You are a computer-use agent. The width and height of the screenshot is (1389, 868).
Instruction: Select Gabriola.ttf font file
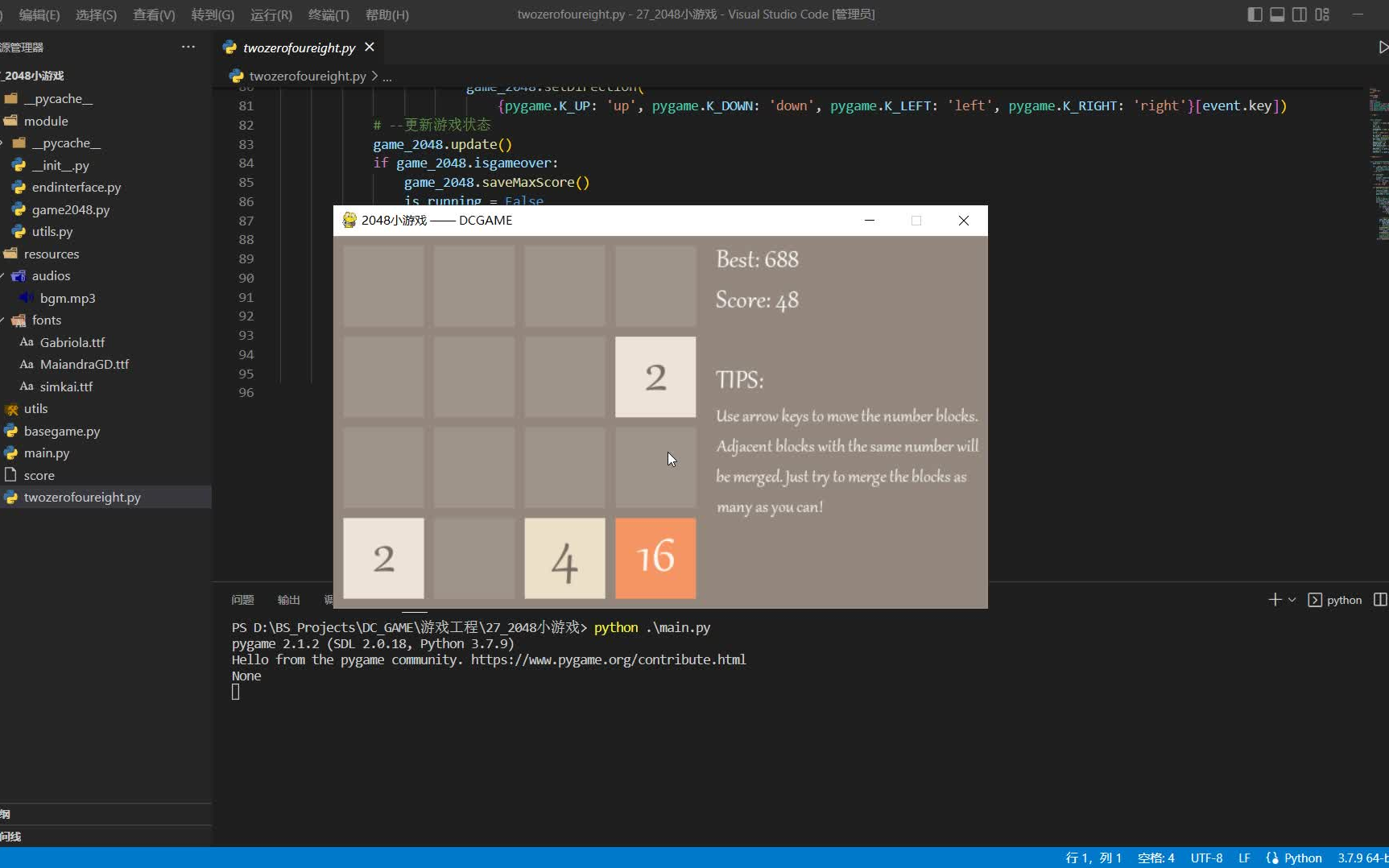[72, 342]
